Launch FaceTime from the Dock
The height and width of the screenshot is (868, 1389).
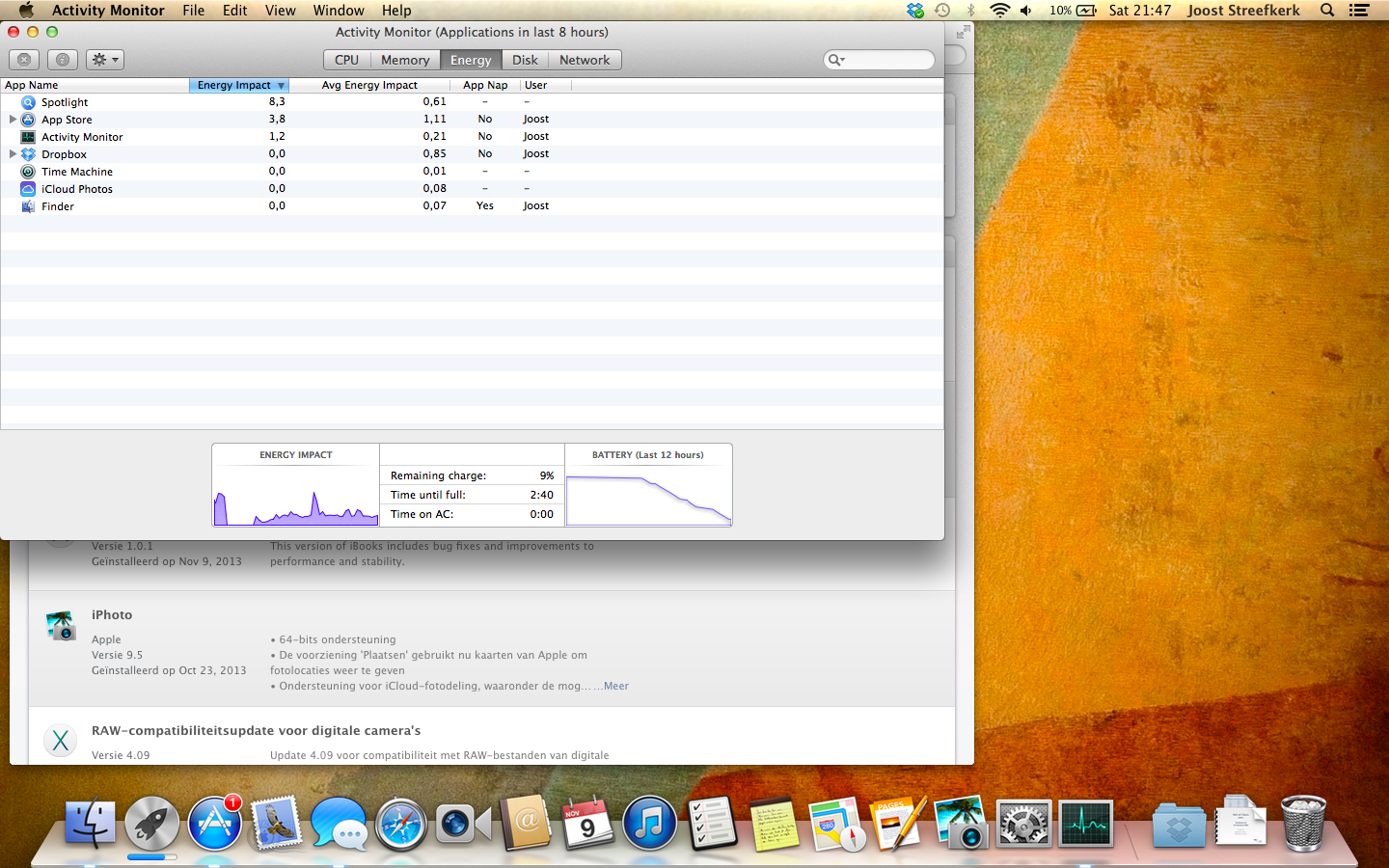pos(463,824)
